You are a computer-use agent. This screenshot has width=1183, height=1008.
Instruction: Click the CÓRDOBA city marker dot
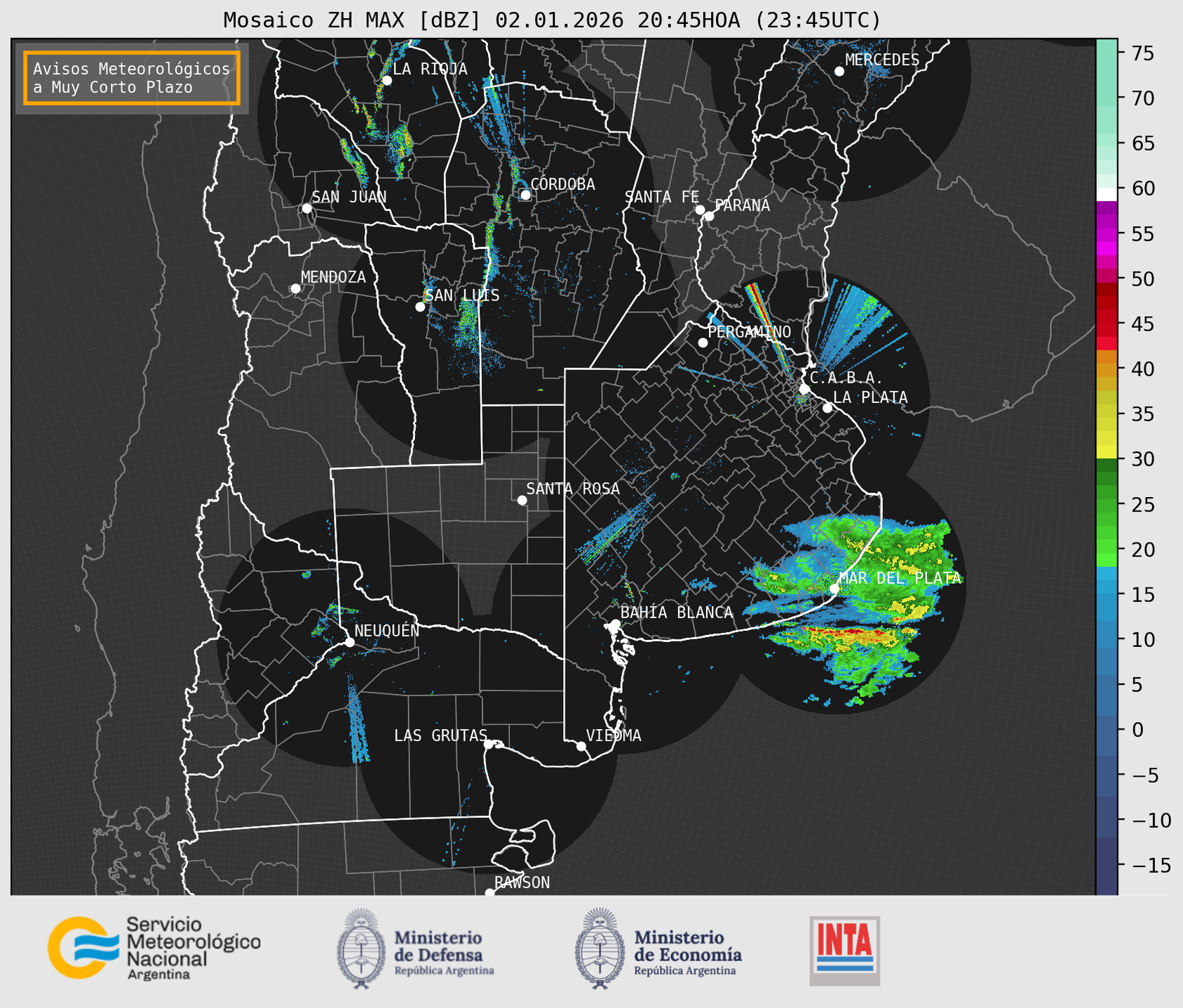(x=525, y=195)
